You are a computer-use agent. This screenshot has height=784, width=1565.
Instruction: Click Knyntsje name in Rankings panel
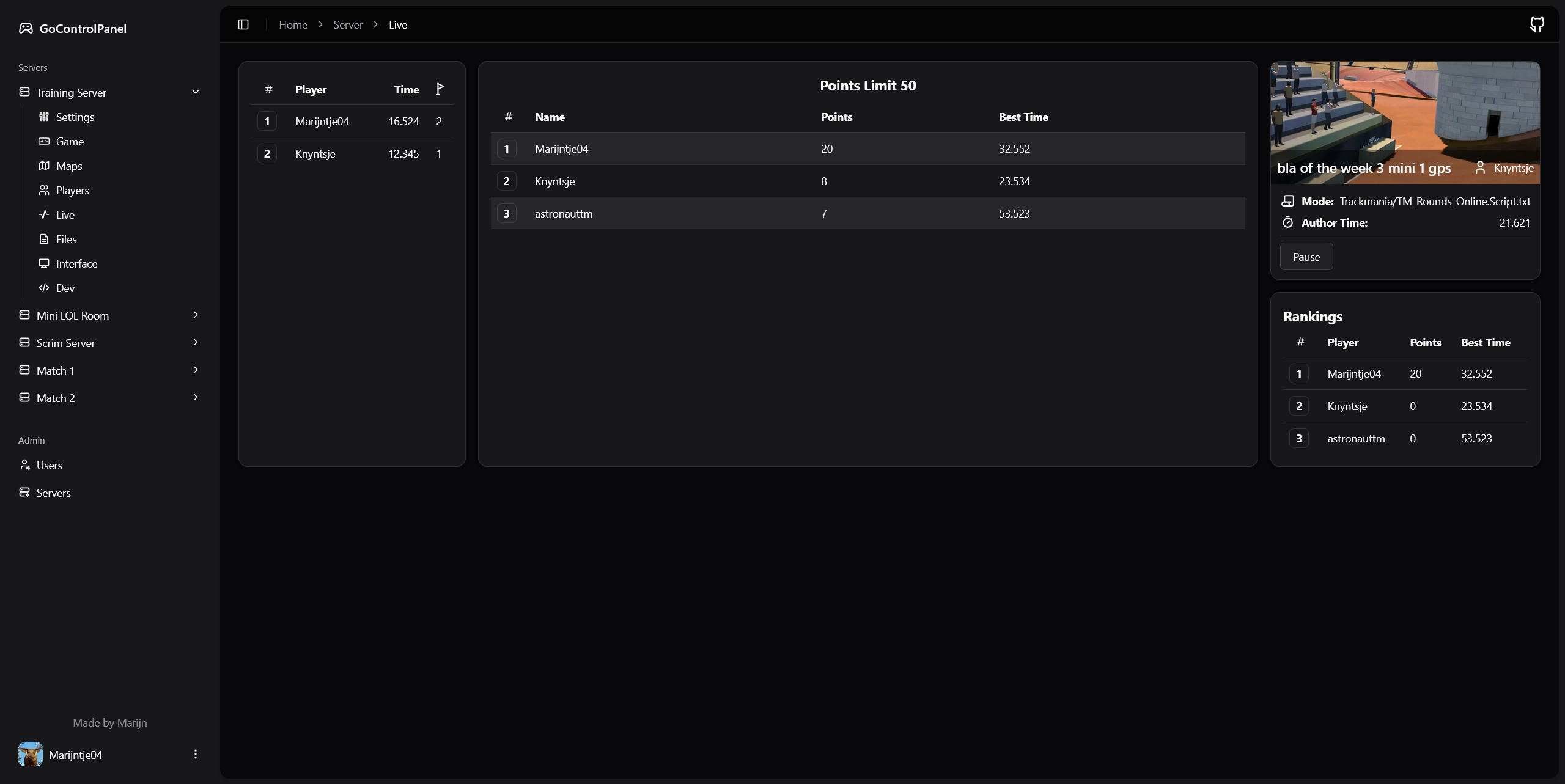(1347, 406)
